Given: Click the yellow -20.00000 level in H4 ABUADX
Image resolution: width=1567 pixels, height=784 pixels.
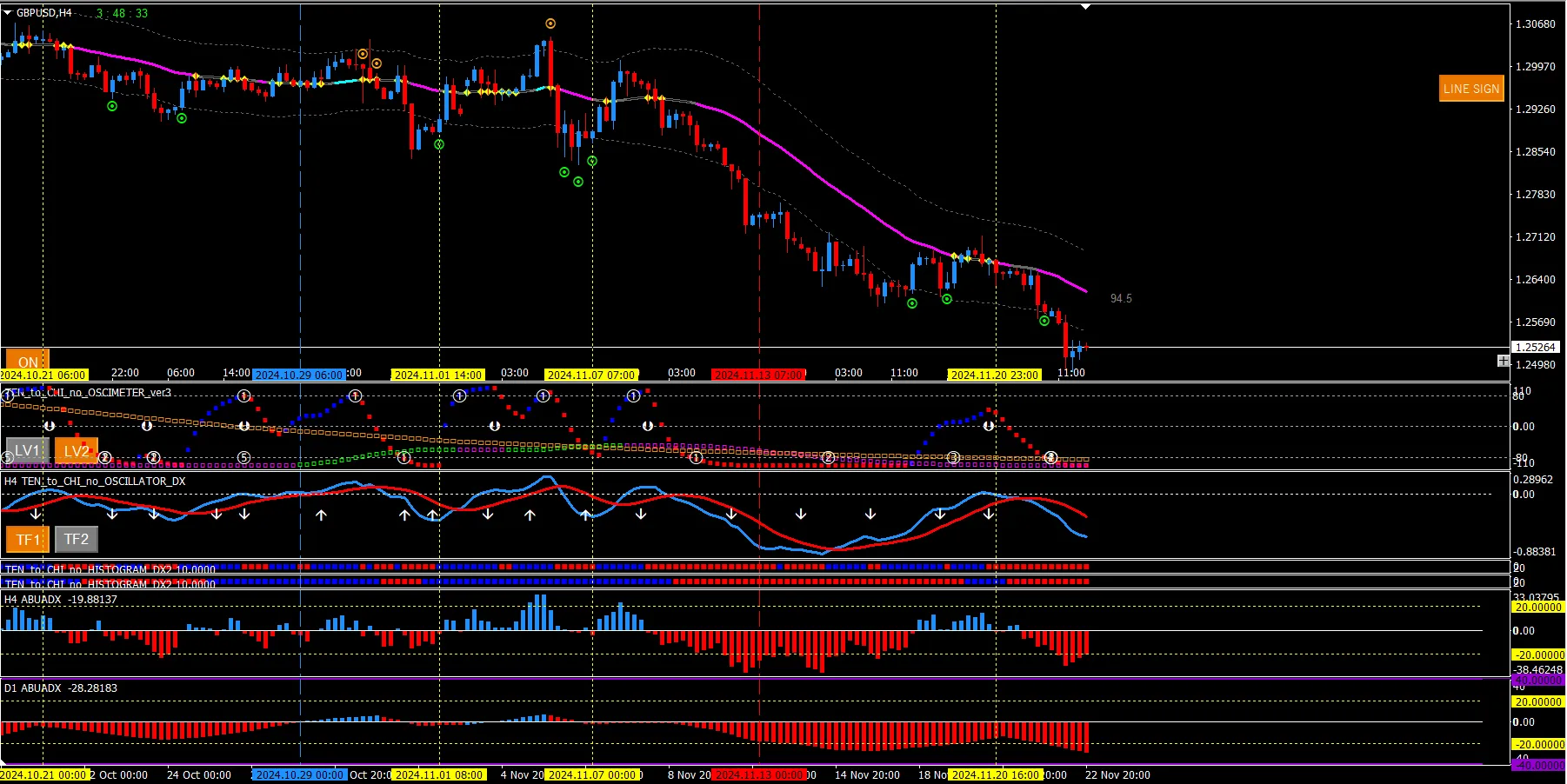Looking at the screenshot, I should (x=1538, y=655).
